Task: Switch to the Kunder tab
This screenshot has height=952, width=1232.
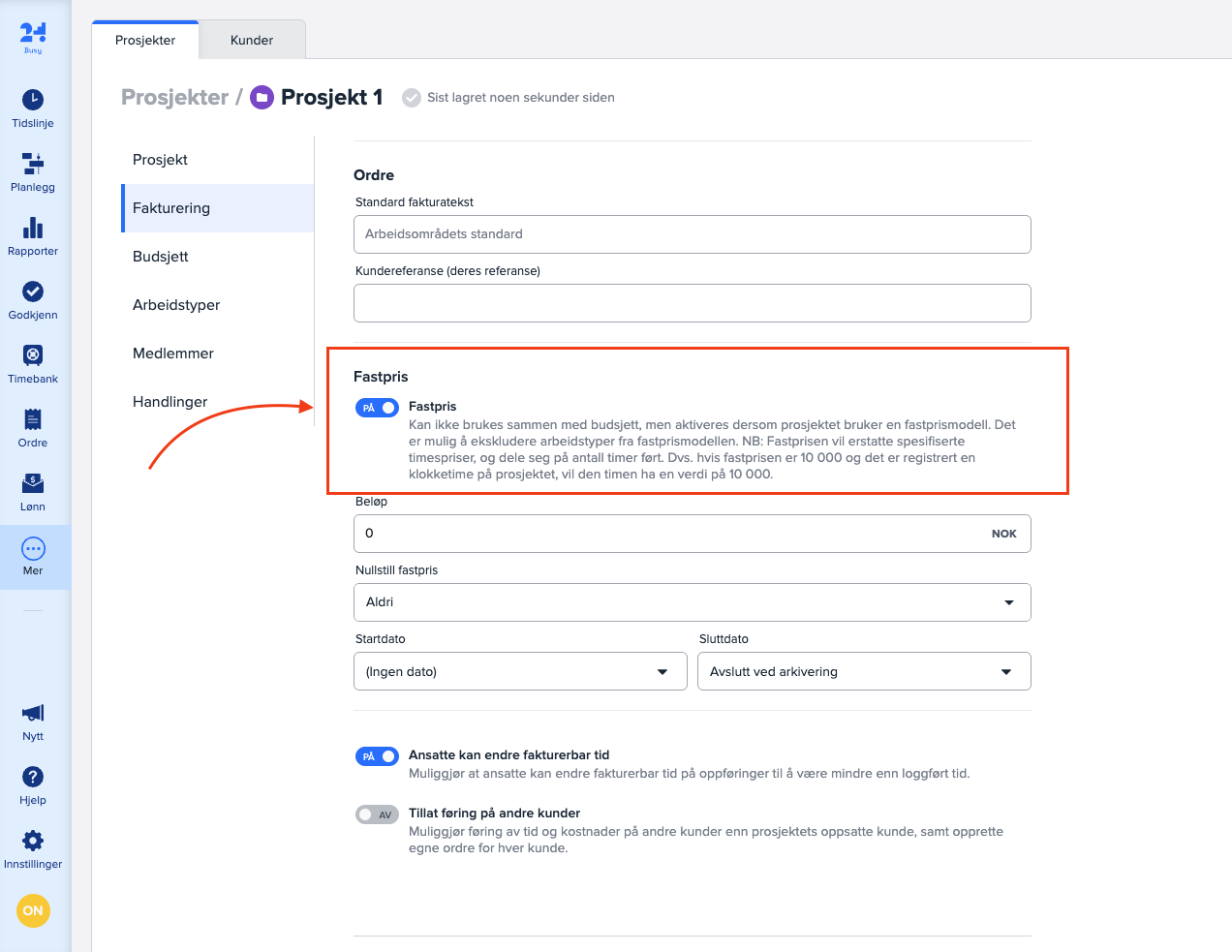Action: [252, 40]
